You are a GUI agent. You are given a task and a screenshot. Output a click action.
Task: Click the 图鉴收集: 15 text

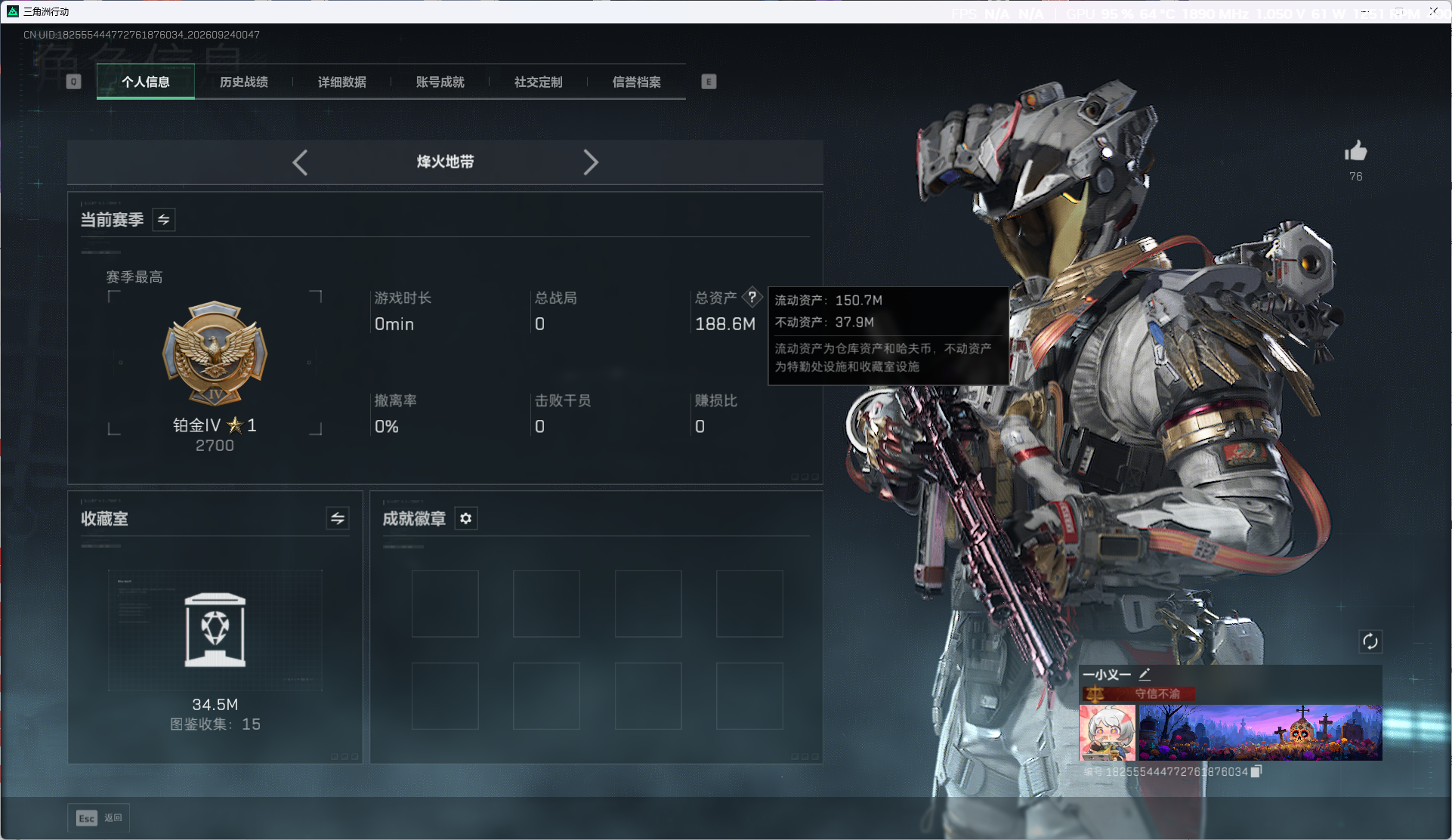[x=215, y=724]
